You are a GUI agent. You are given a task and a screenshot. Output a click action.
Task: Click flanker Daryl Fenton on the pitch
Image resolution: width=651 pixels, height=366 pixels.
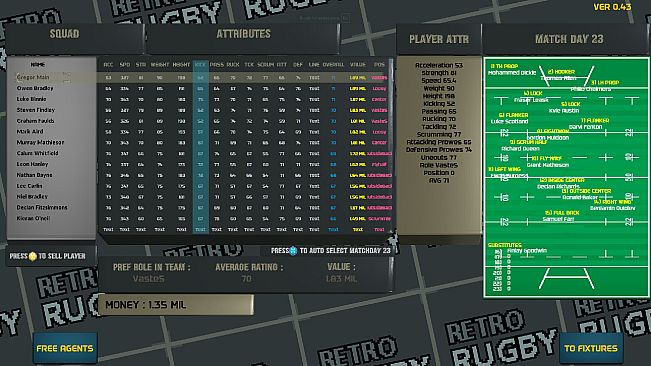585,127
